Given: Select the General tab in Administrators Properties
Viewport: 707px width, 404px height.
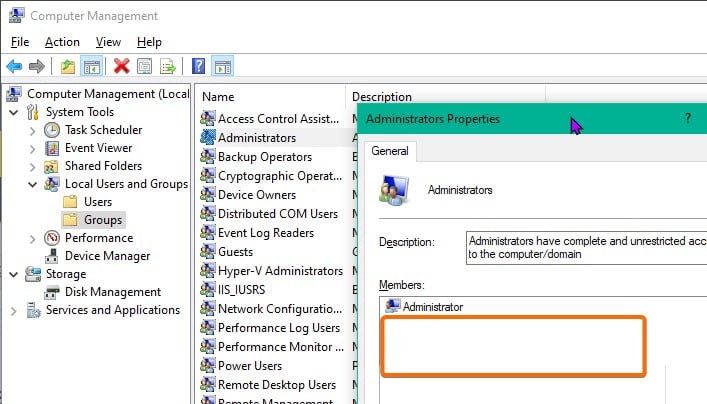Looking at the screenshot, I should (390, 151).
